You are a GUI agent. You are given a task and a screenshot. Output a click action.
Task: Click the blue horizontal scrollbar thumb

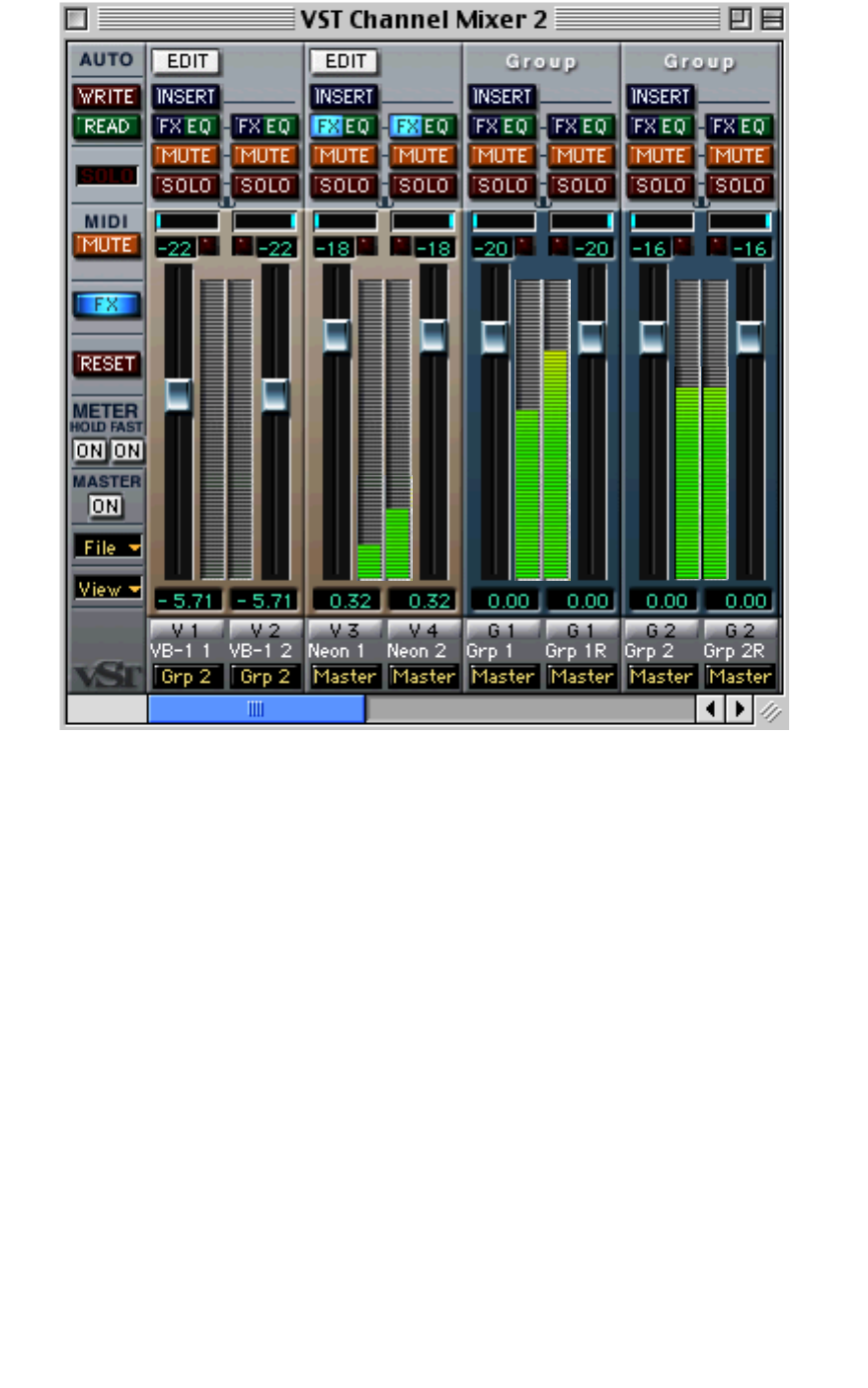coord(256,708)
